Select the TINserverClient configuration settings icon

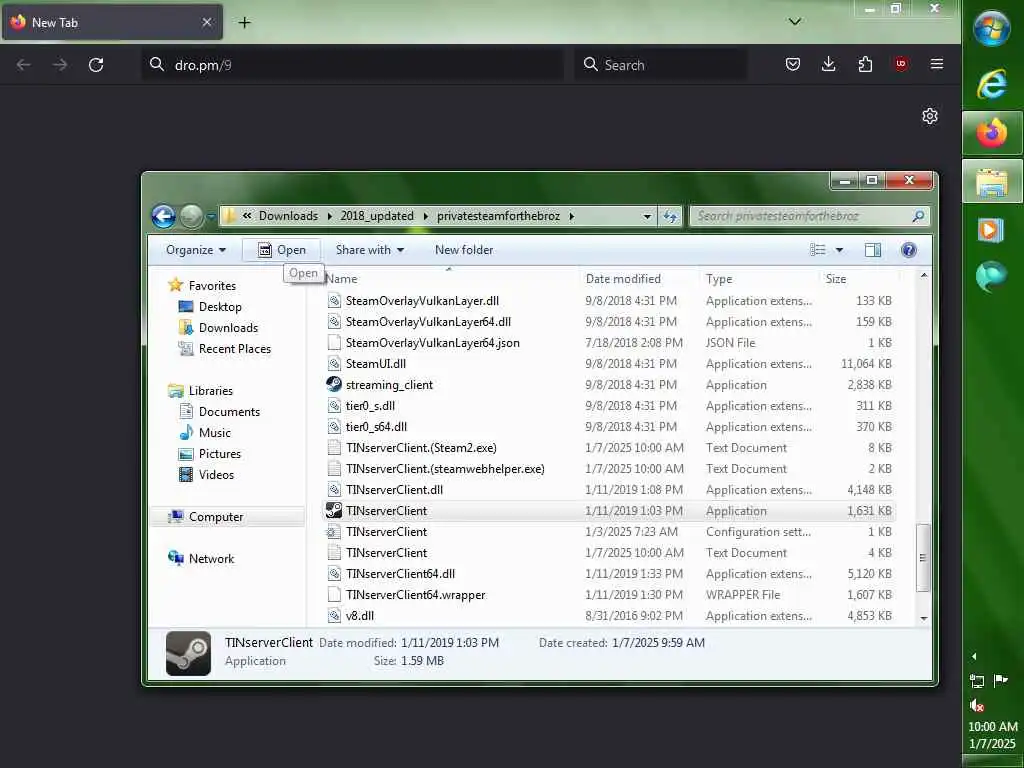click(x=334, y=532)
